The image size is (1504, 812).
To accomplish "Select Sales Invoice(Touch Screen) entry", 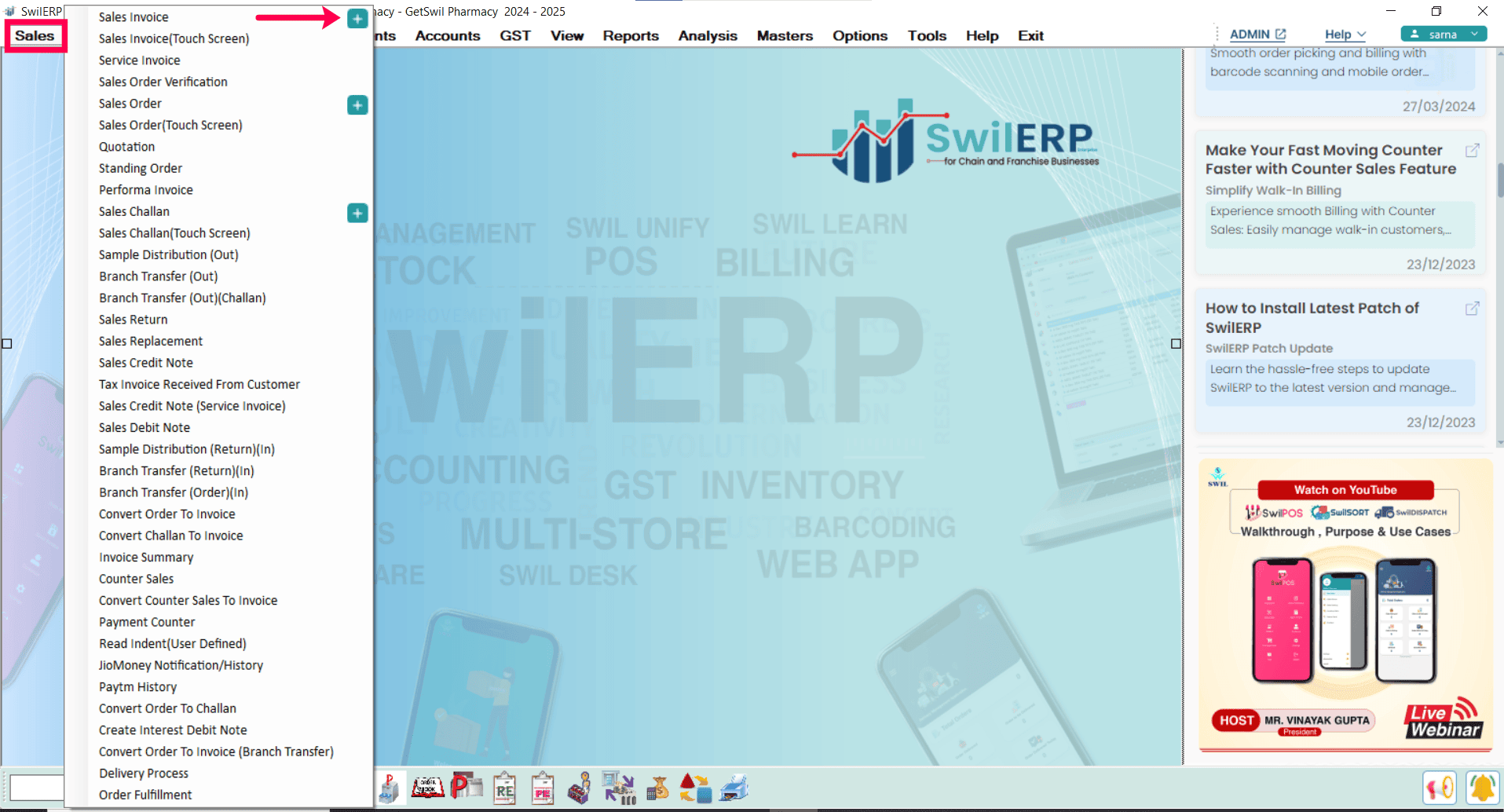I will tap(174, 38).
